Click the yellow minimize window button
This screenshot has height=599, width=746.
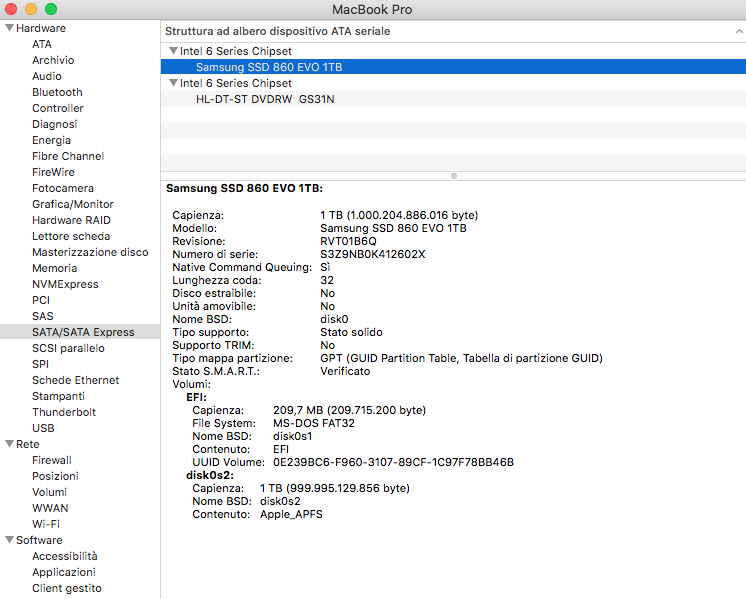pyautogui.click(x=31, y=9)
